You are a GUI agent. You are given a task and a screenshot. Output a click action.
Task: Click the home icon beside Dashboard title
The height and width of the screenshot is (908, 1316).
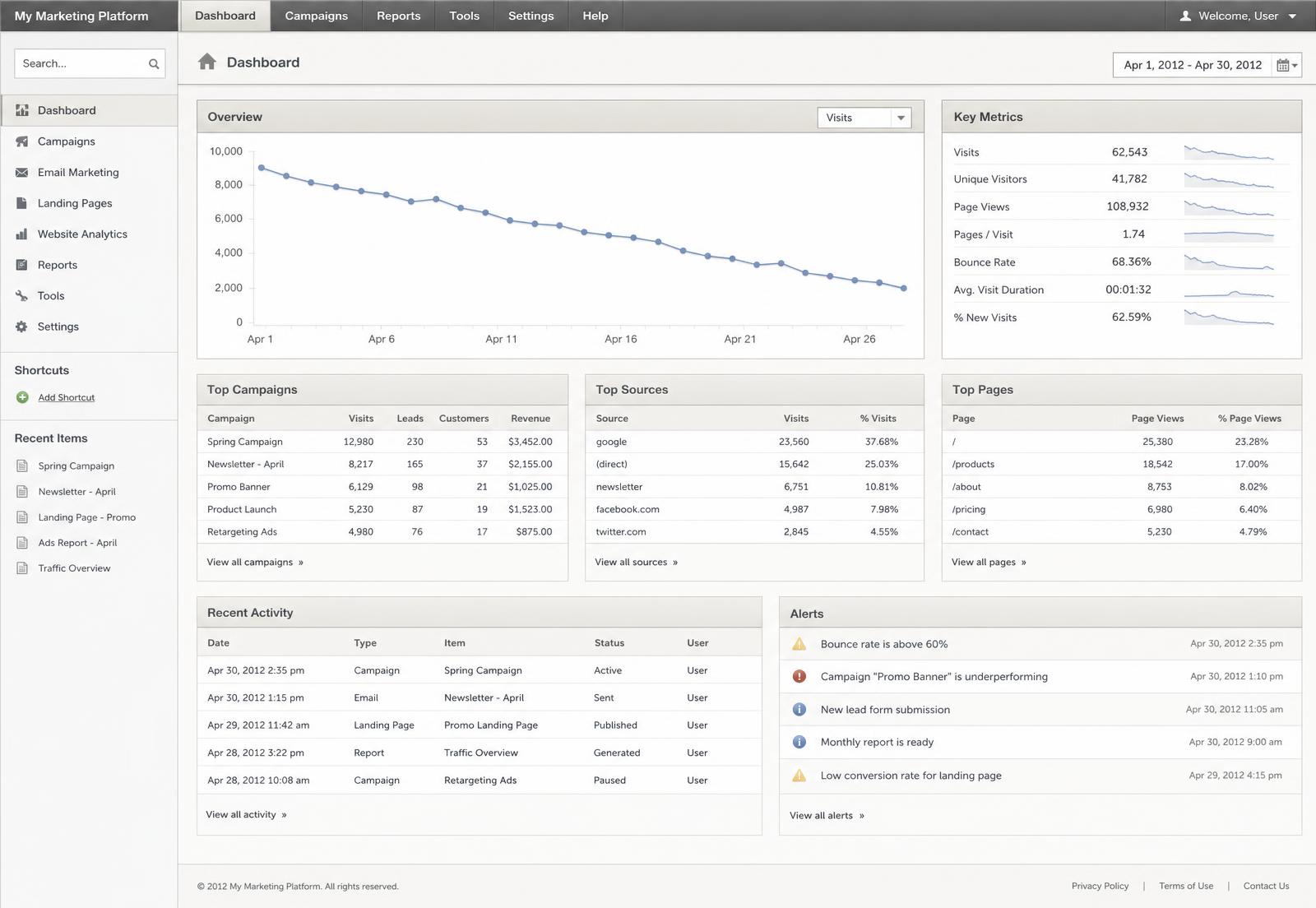pos(207,62)
